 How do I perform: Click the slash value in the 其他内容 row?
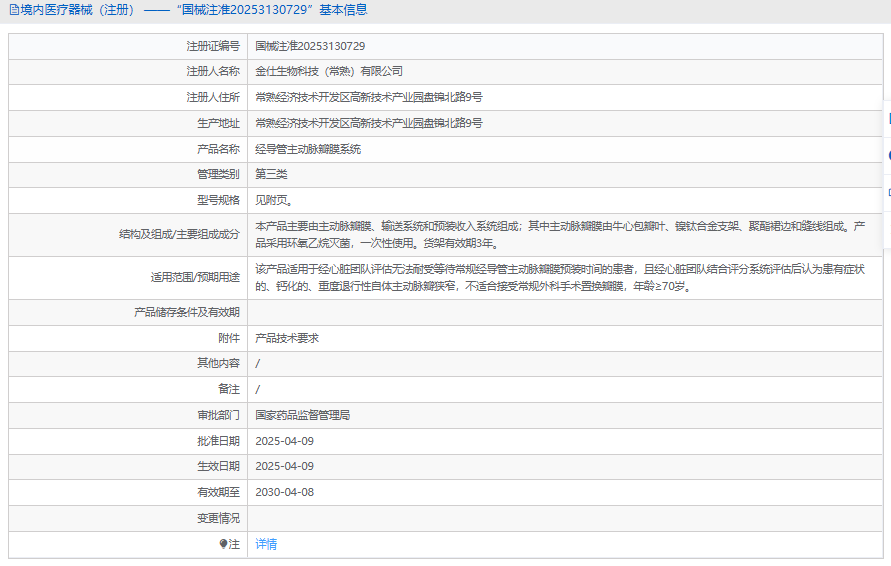tap(257, 363)
